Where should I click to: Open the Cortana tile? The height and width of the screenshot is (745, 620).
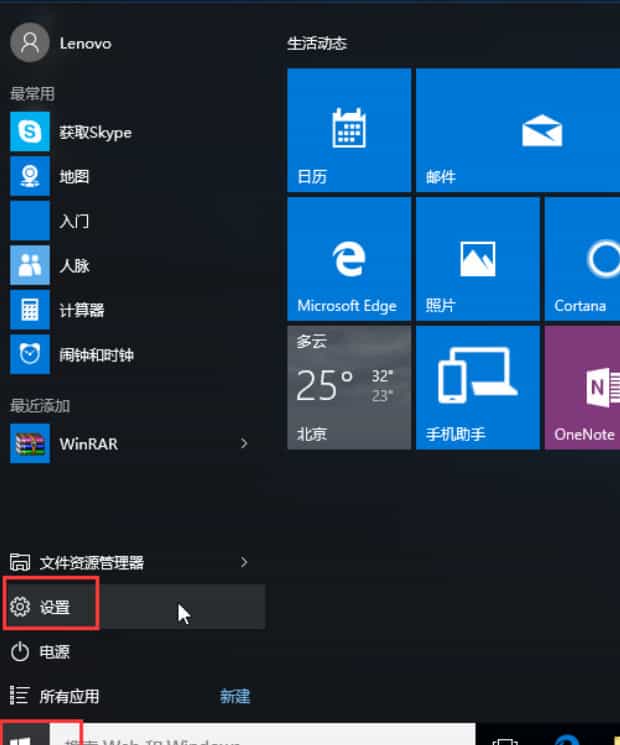[x=582, y=259]
